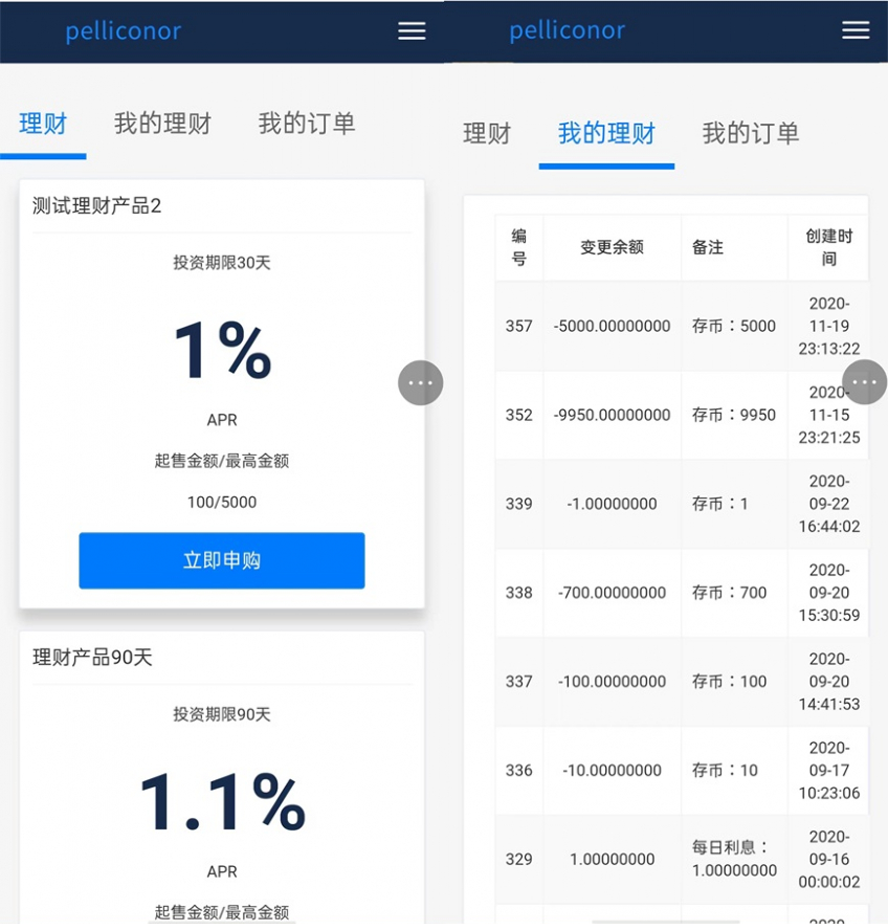Click note 存币：5000

[734, 326]
